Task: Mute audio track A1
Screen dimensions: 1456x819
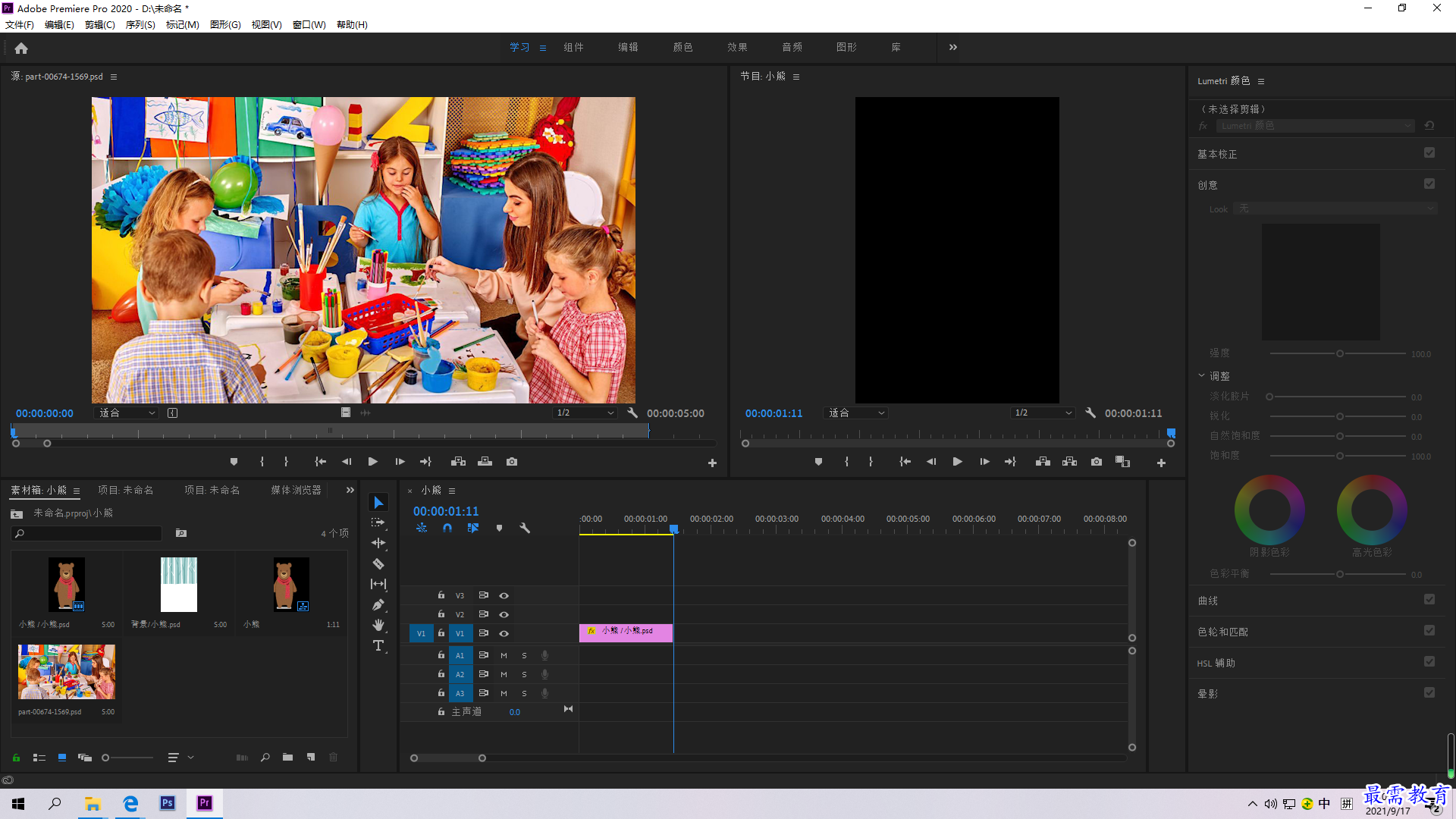Action: (504, 655)
